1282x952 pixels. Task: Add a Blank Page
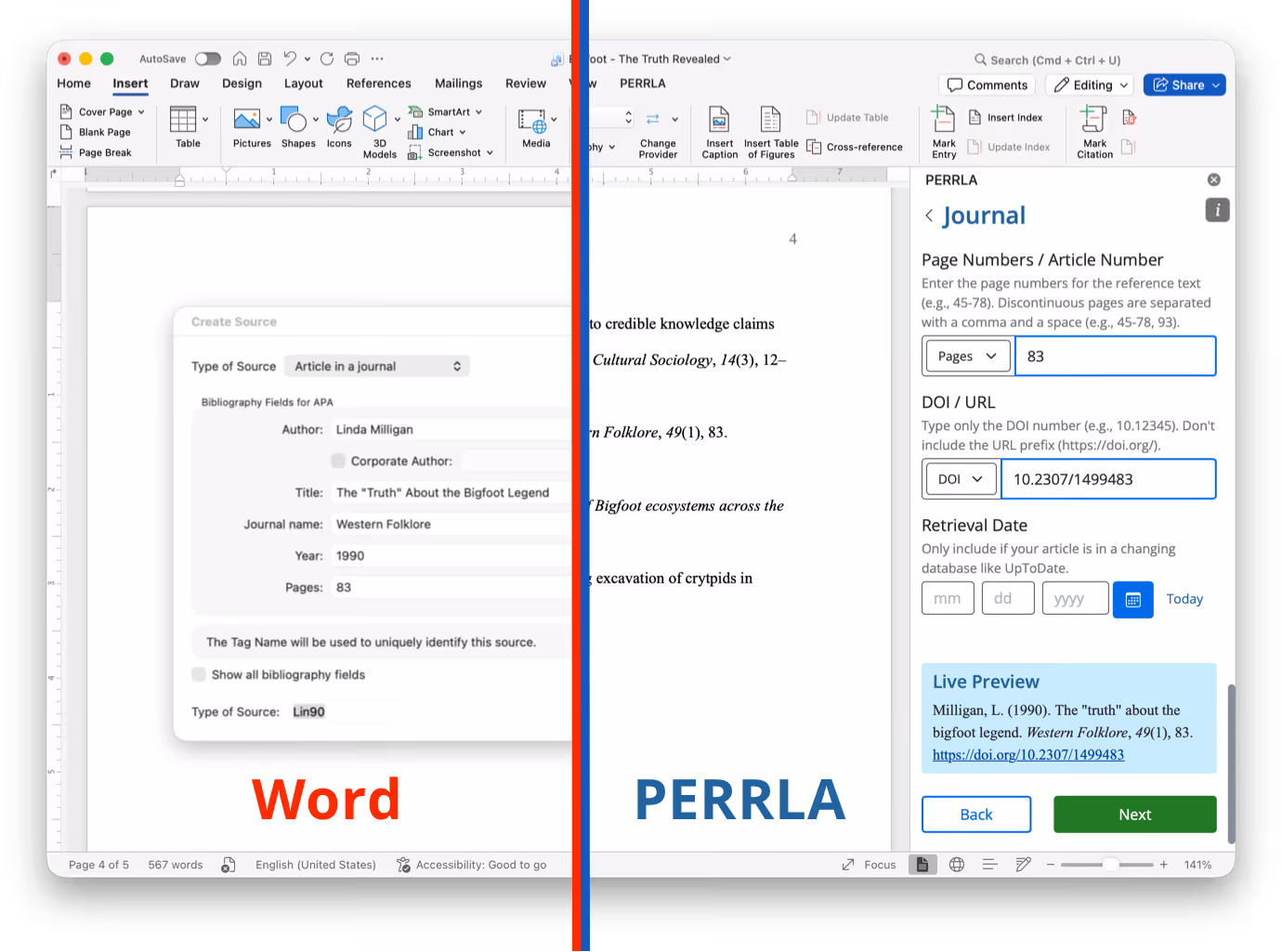pyautogui.click(x=96, y=132)
